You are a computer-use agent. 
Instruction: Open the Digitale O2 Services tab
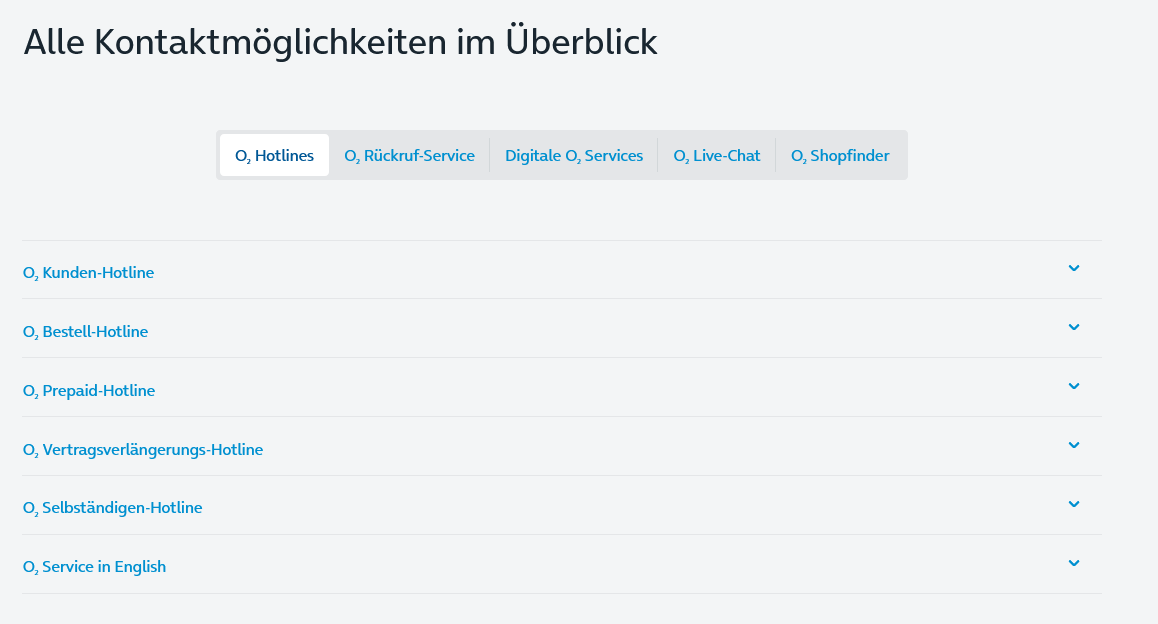pos(574,155)
